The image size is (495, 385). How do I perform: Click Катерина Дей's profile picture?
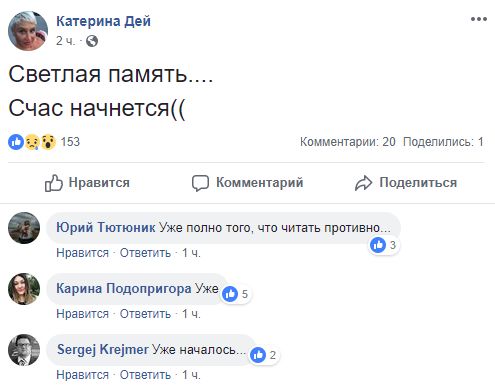click(28, 31)
